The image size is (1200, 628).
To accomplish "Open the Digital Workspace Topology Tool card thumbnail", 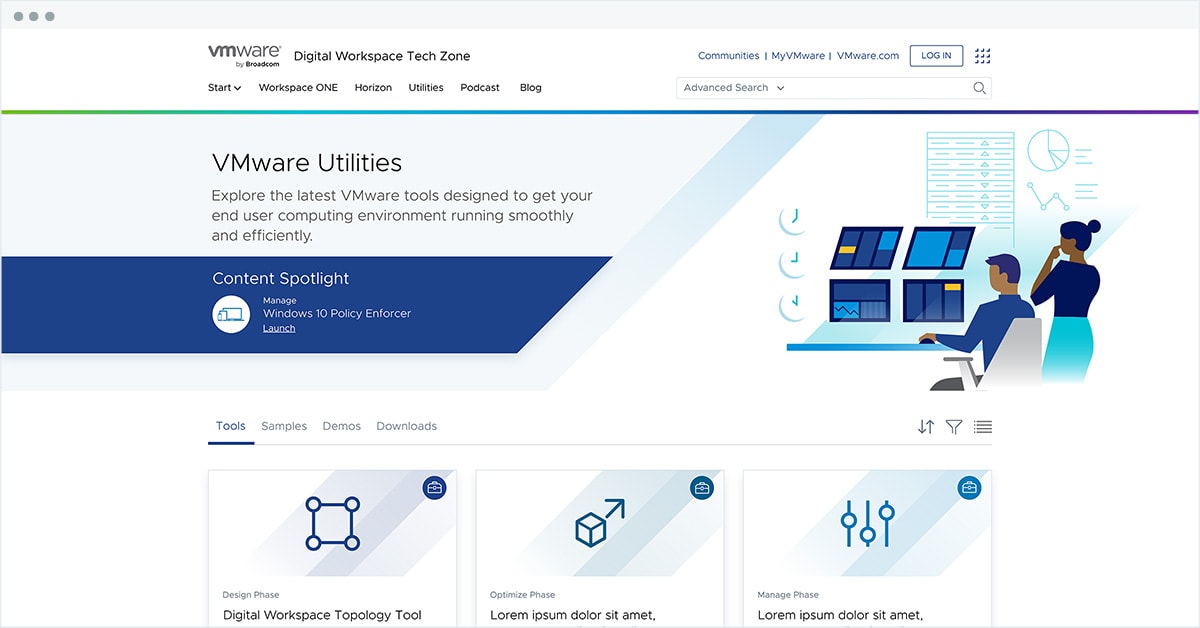I will click(x=332, y=523).
